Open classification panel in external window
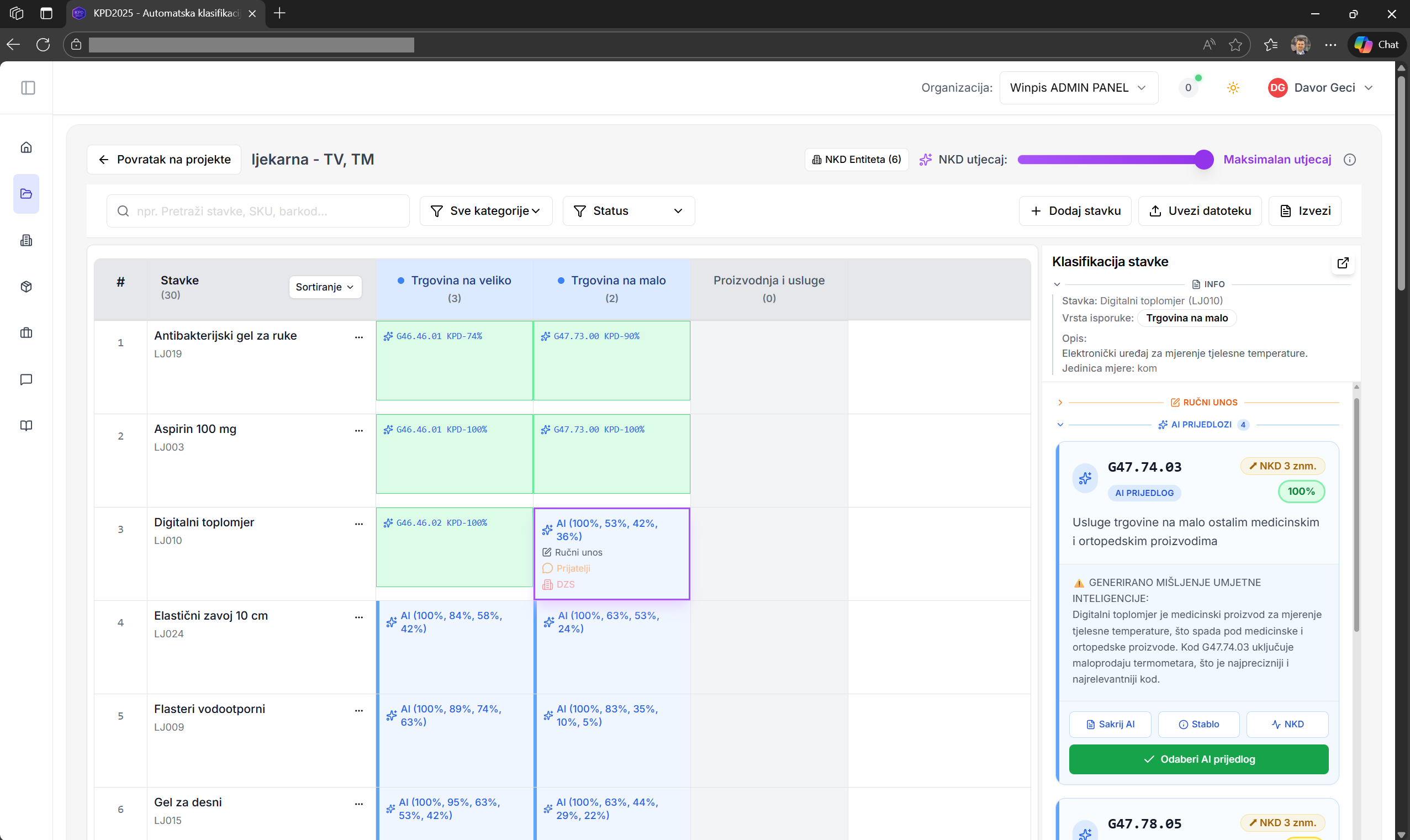The height and width of the screenshot is (840, 1410). (1343, 263)
